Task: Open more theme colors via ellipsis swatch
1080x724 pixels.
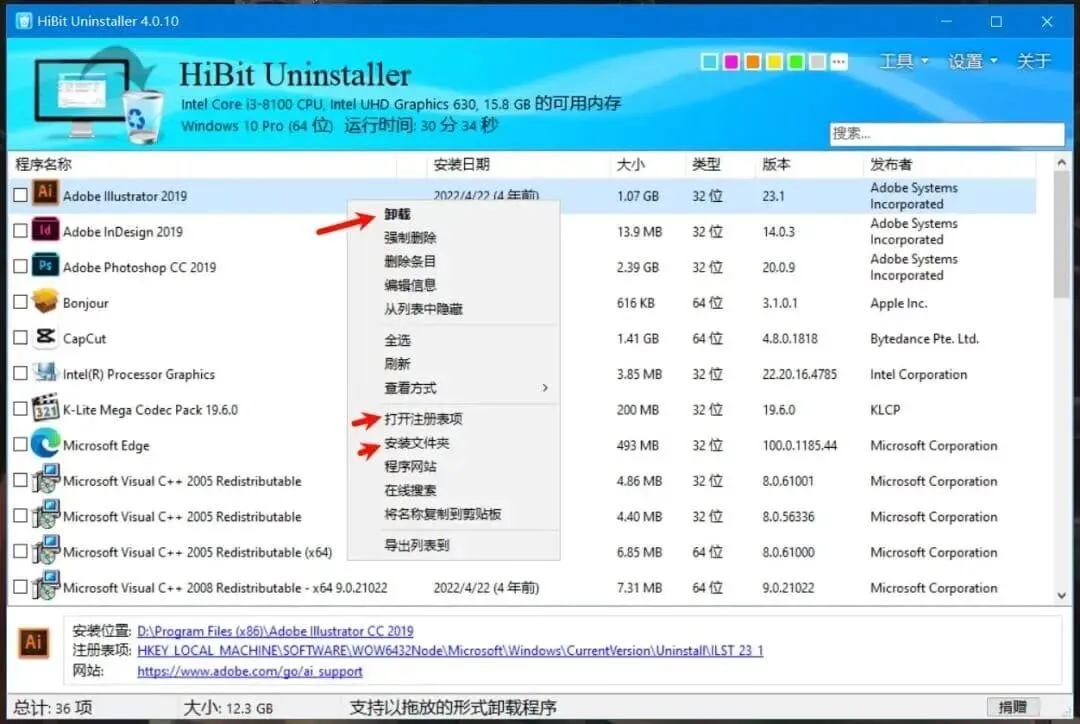Action: pos(838,62)
